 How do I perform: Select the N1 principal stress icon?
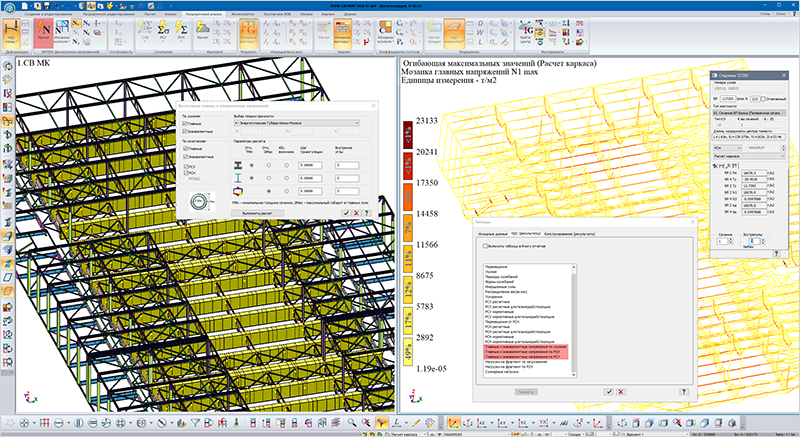tap(76, 23)
